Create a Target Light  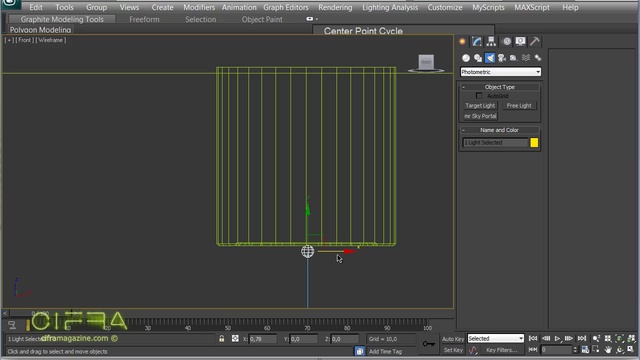point(480,106)
